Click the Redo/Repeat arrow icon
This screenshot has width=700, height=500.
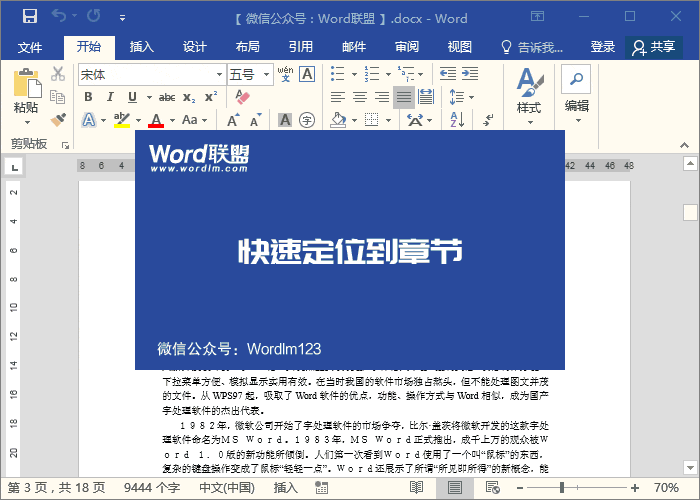click(x=94, y=16)
